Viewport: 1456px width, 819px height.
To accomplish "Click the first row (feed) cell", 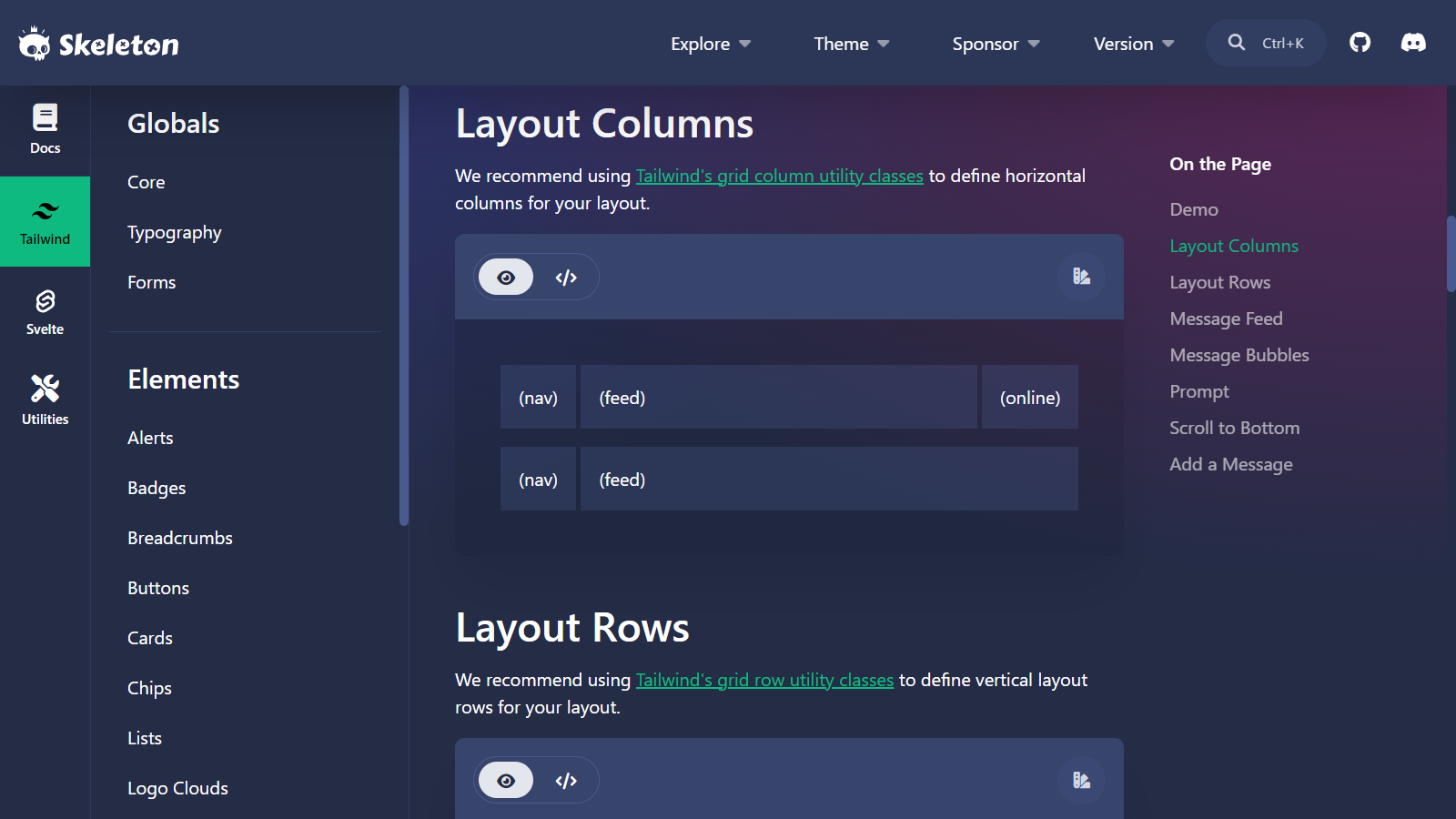I will click(779, 397).
